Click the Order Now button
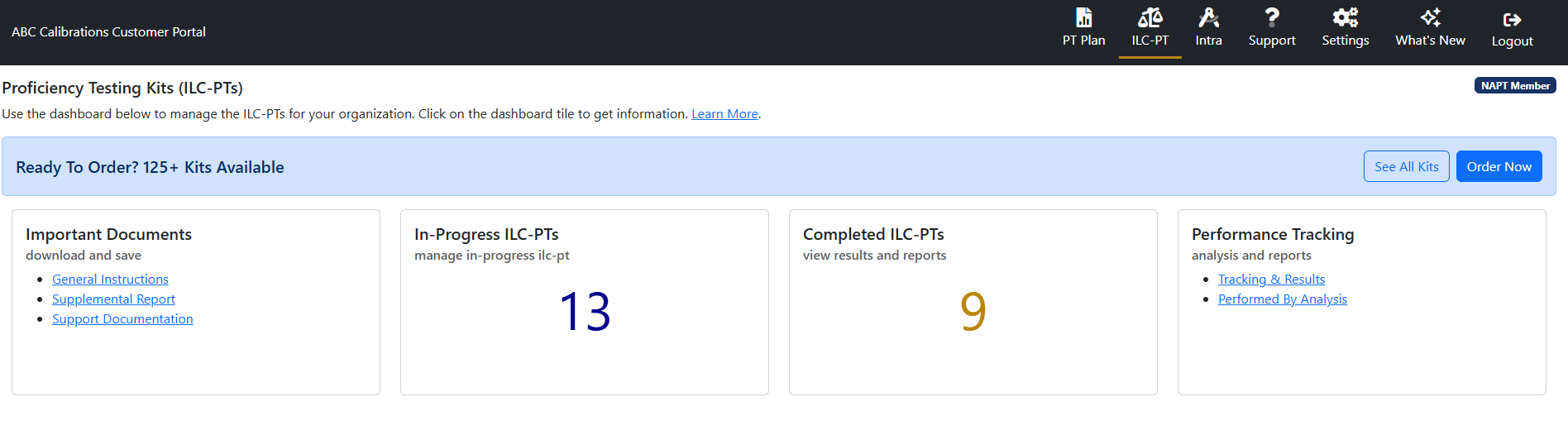The width and height of the screenshot is (1568, 421). tap(1499, 166)
